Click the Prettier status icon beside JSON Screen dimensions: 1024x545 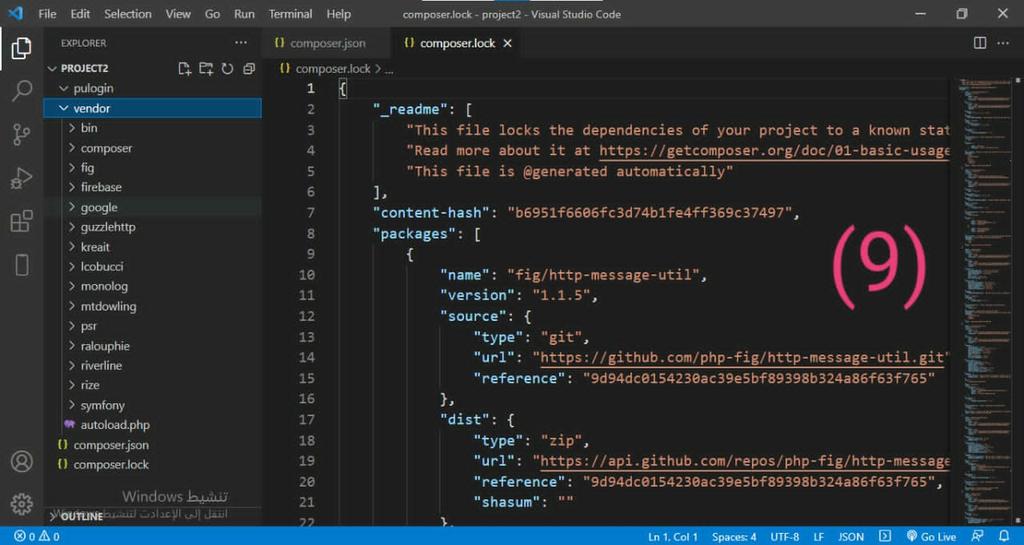coord(885,537)
